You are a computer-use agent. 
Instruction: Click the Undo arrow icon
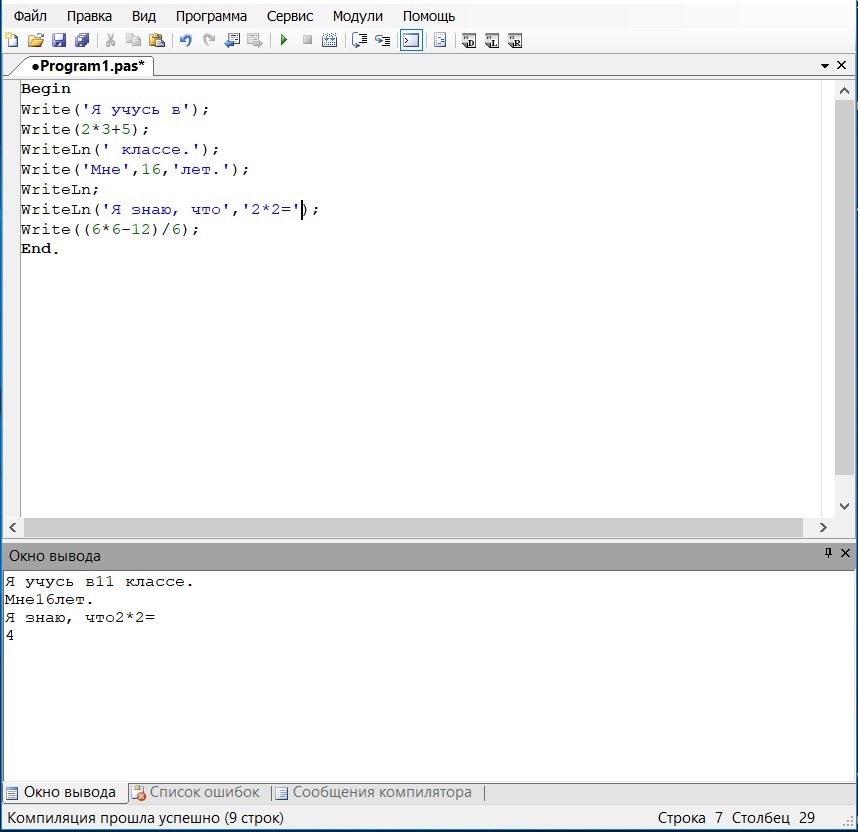tap(185, 41)
